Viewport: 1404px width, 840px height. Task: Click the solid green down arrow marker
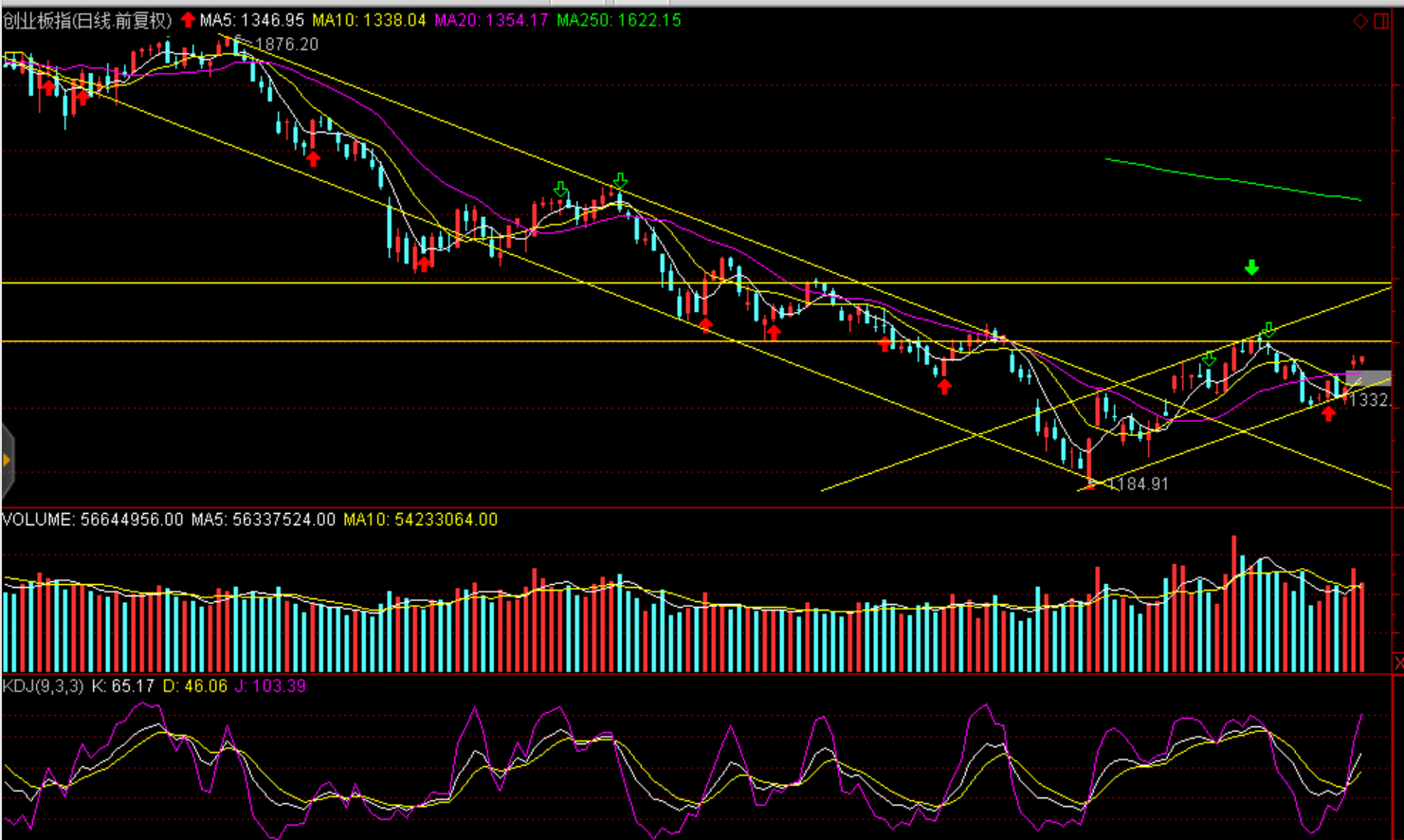click(1251, 268)
